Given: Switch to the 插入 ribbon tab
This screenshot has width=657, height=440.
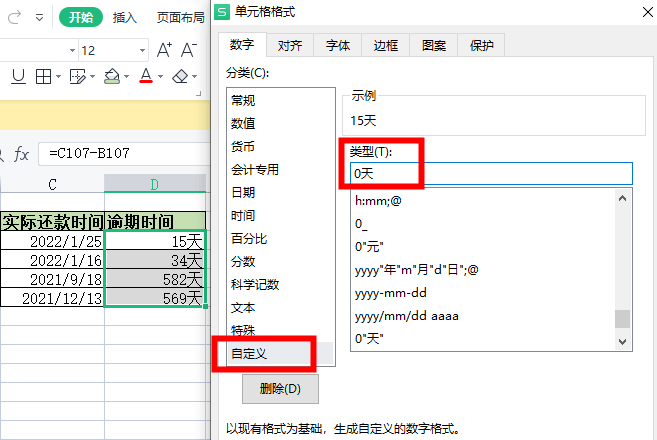Looking at the screenshot, I should pos(125,17).
